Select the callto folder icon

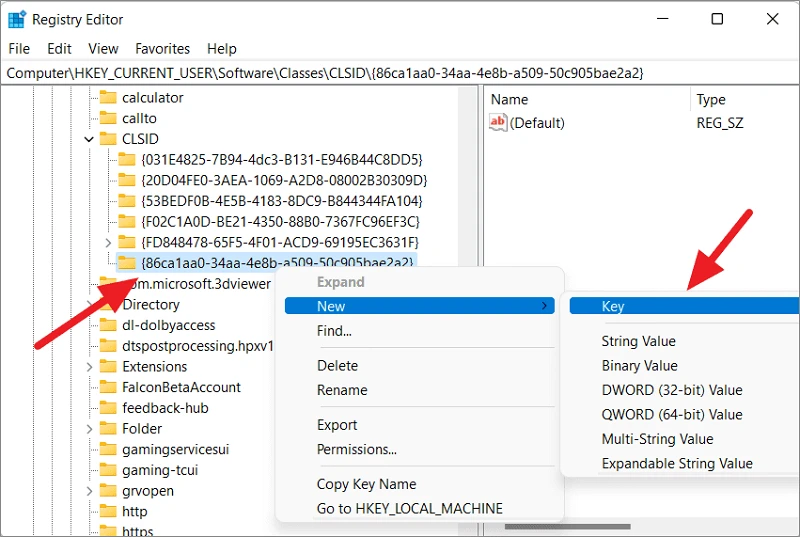(x=108, y=118)
